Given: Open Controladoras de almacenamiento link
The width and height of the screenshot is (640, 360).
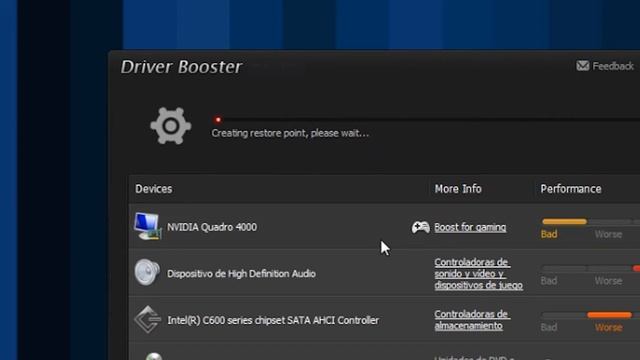Looking at the screenshot, I should (x=472, y=320).
